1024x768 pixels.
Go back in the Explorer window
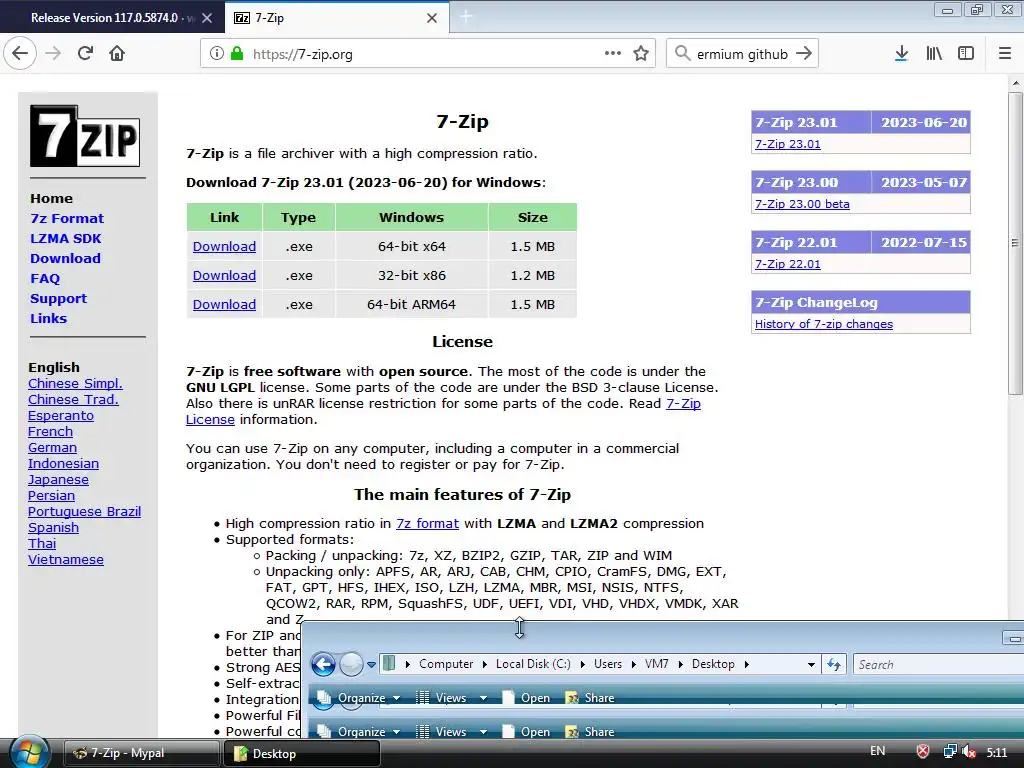(323, 664)
